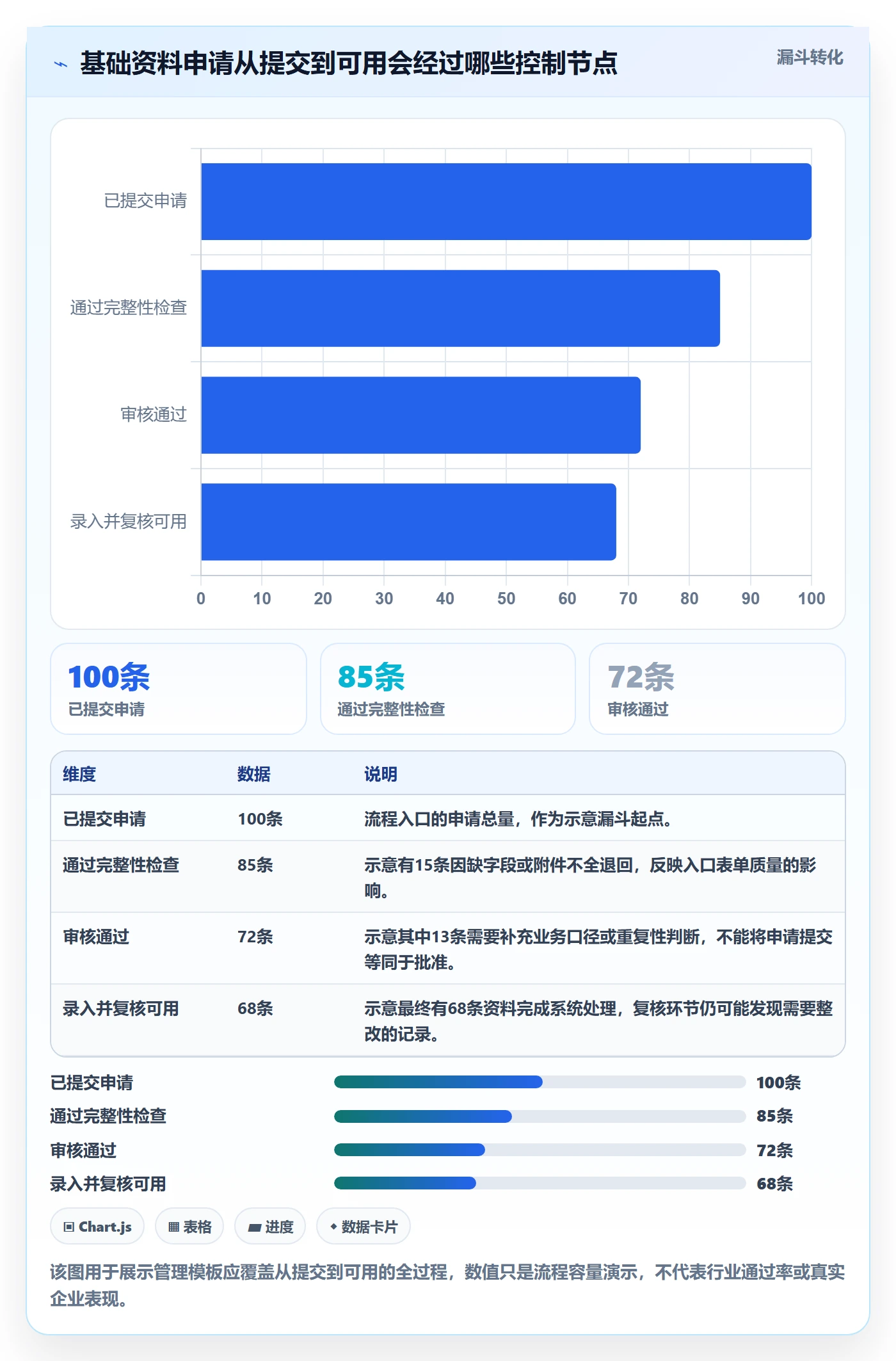896x1361 pixels.
Task: Click the x-axis tick label 100
Action: (812, 599)
